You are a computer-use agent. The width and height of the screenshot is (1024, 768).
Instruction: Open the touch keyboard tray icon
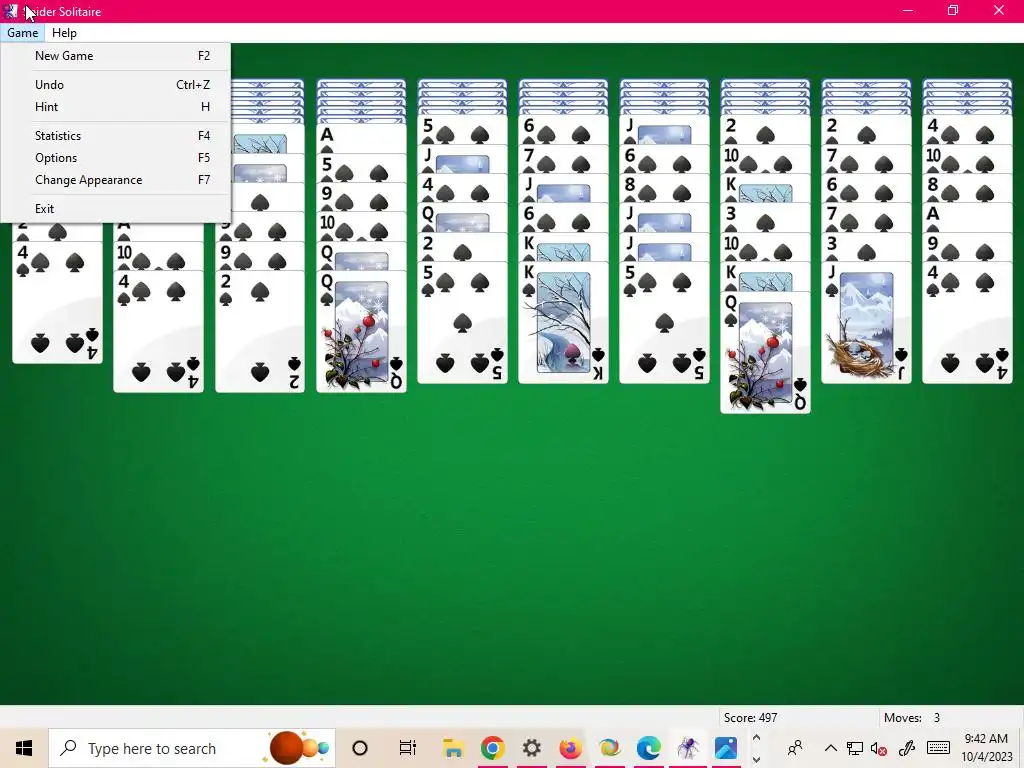(x=938, y=748)
